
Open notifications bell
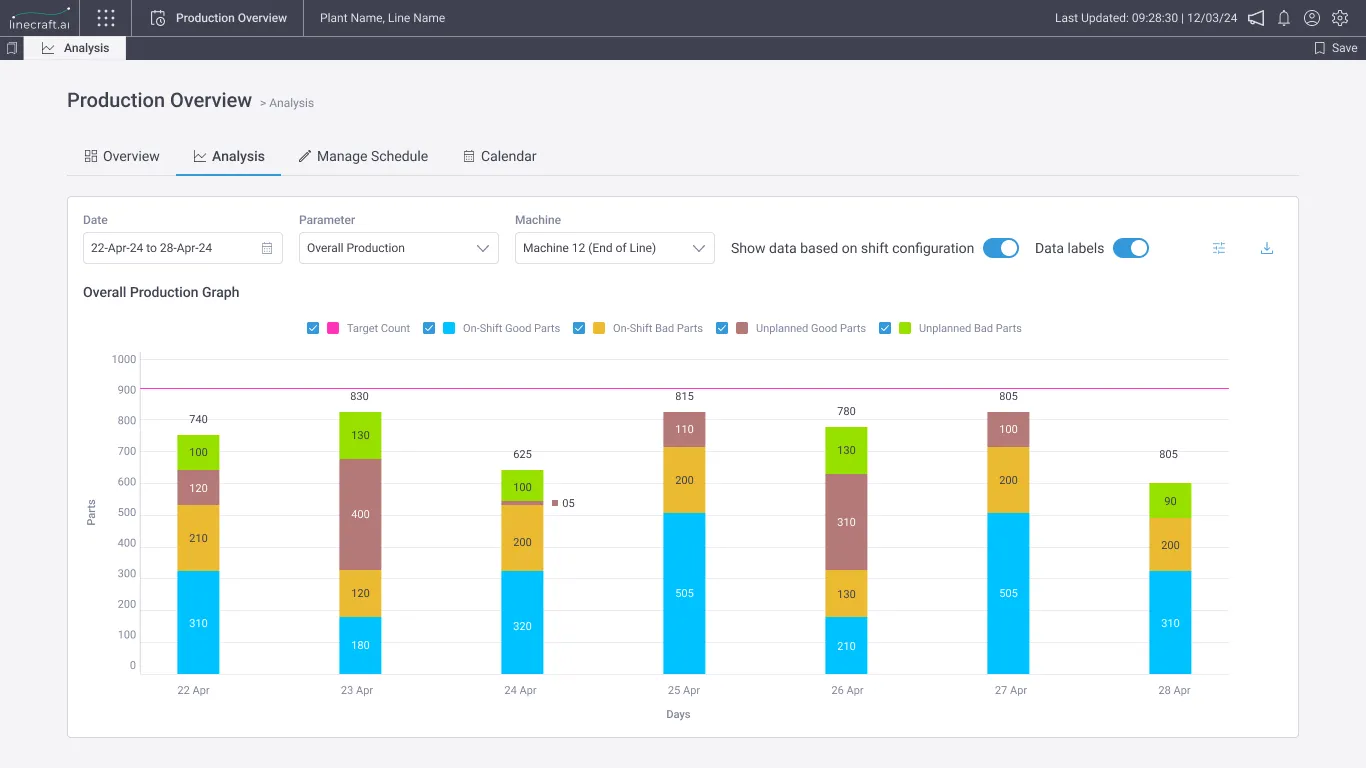[x=1284, y=18]
